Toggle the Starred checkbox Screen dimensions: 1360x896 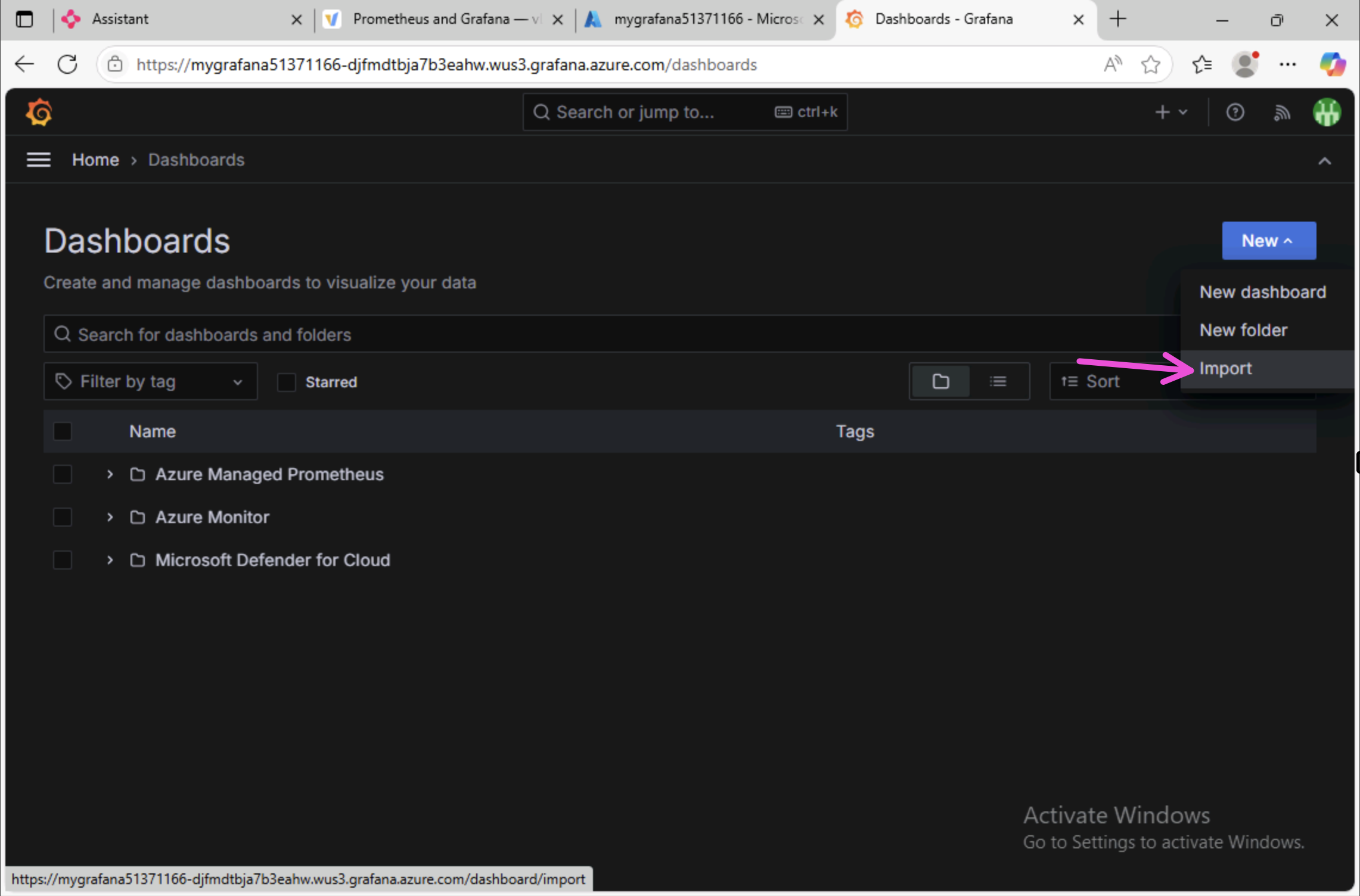coord(287,382)
